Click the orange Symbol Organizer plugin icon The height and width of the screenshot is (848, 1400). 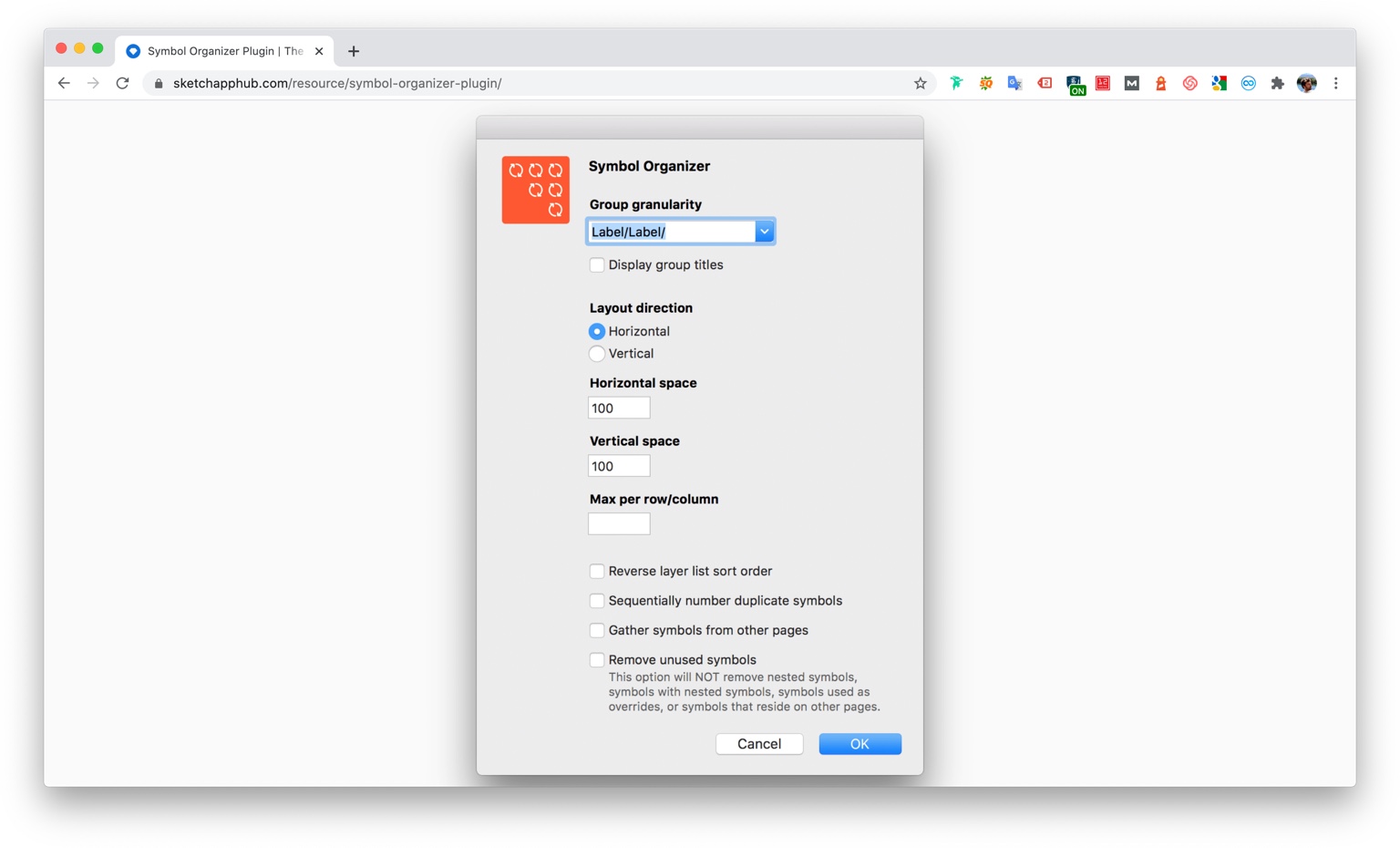point(536,190)
